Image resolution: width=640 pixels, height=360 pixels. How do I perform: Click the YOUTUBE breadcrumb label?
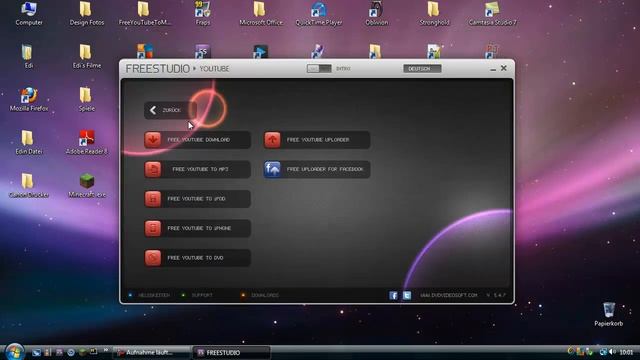pyautogui.click(x=214, y=69)
